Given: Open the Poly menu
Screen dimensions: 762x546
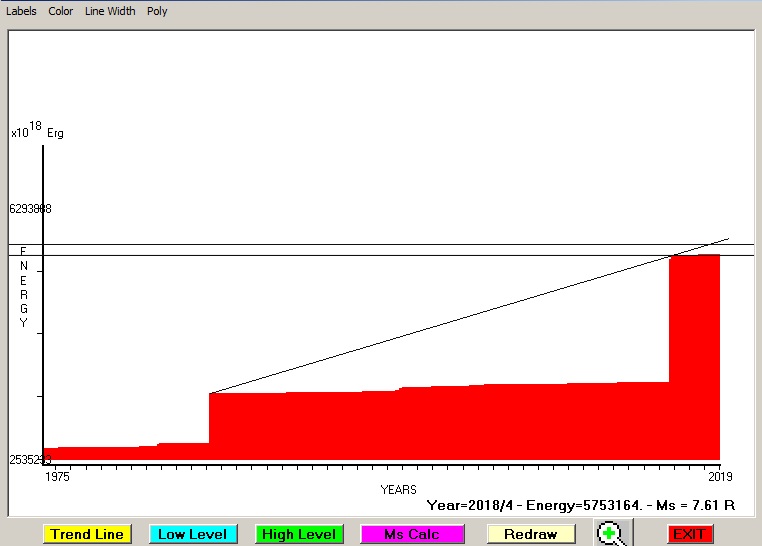Looking at the screenshot, I should point(157,11).
